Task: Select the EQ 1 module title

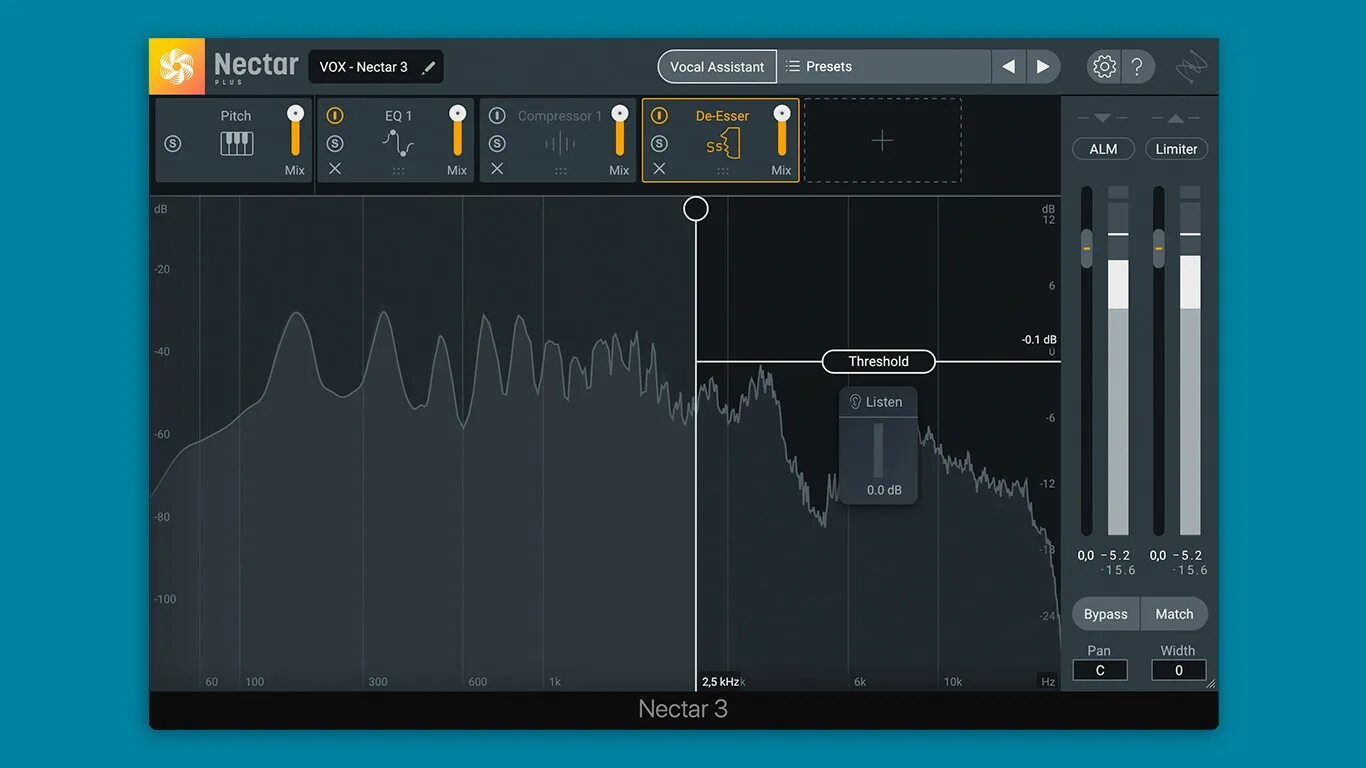Action: 398,116
